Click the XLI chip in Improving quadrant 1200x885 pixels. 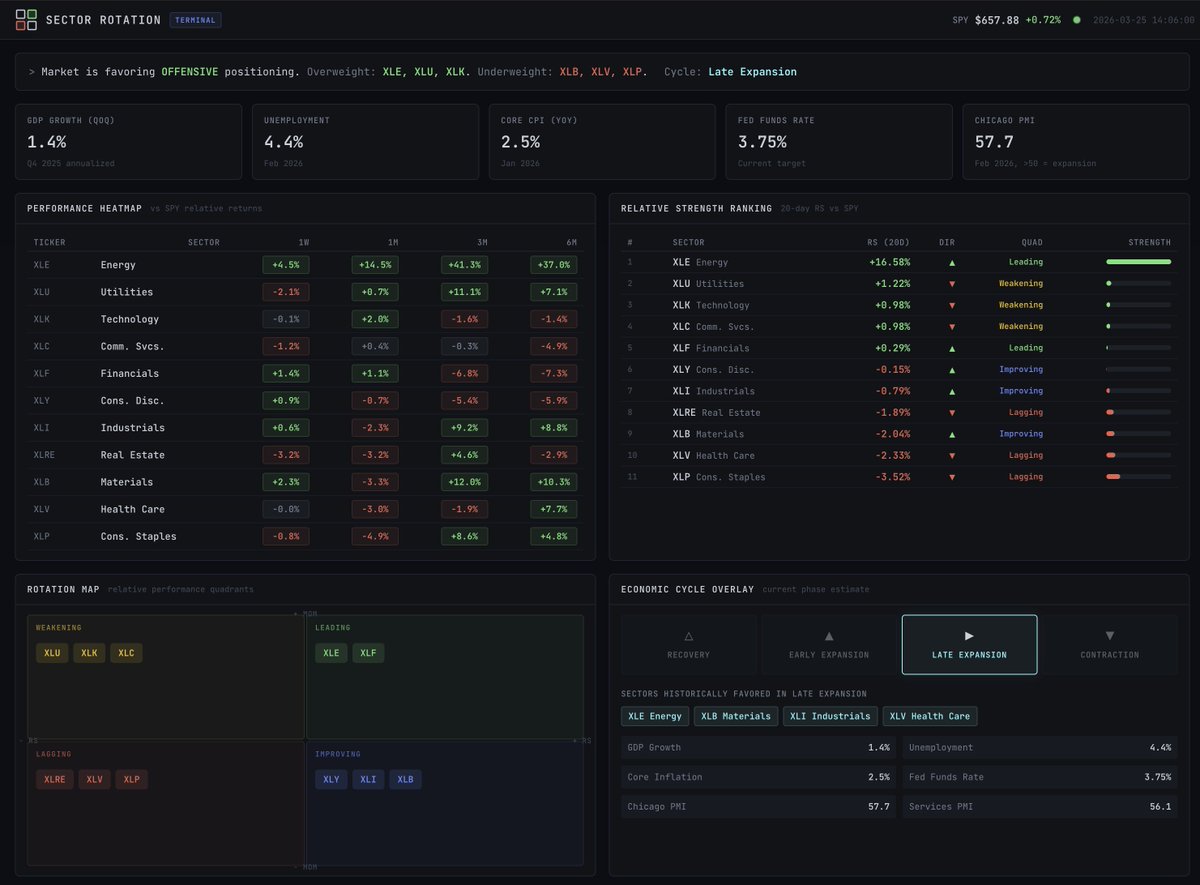(x=368, y=779)
